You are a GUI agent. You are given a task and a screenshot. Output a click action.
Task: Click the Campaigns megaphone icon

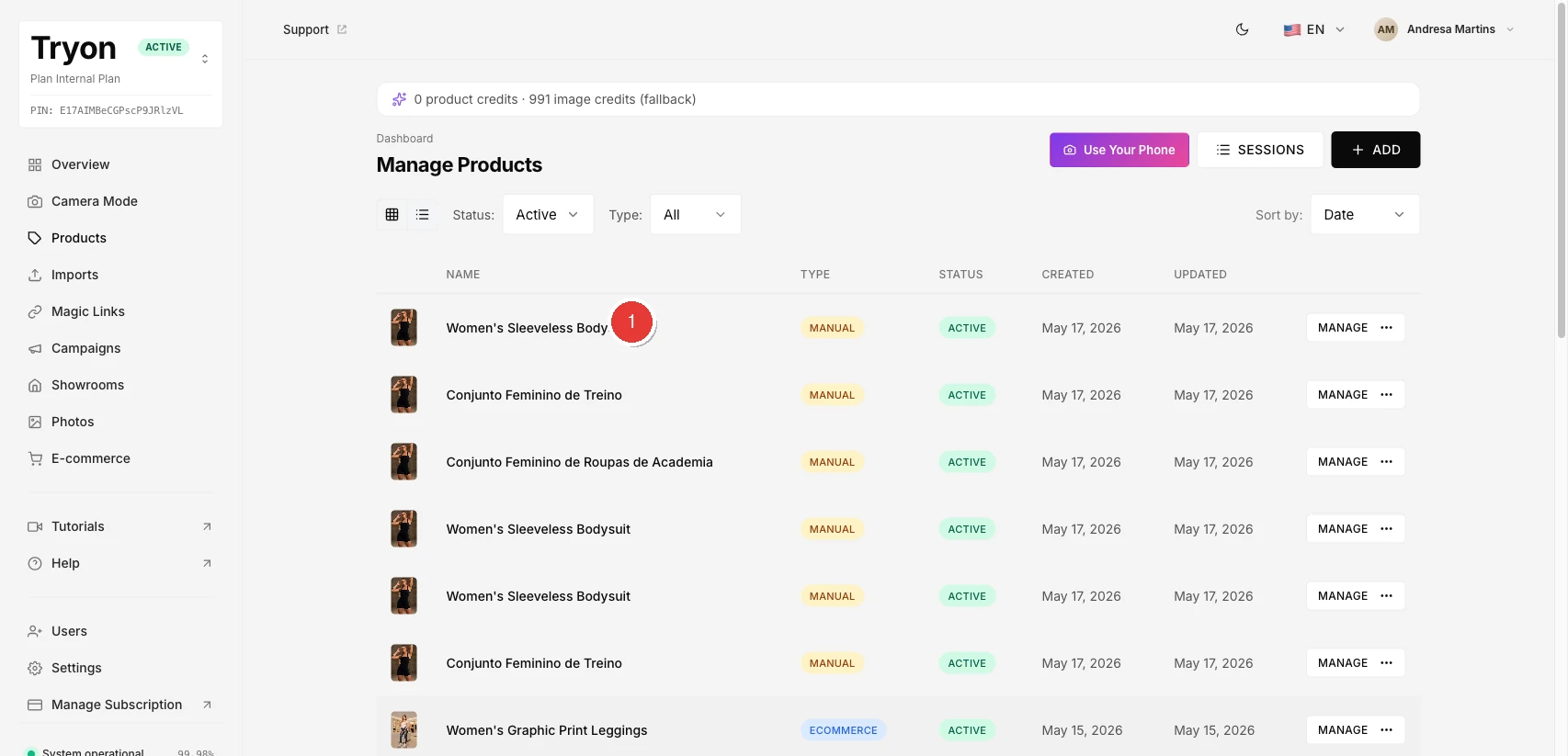click(x=35, y=348)
